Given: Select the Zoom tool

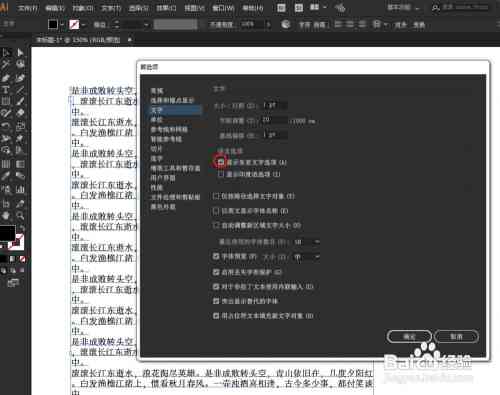Looking at the screenshot, I should coord(20,216).
